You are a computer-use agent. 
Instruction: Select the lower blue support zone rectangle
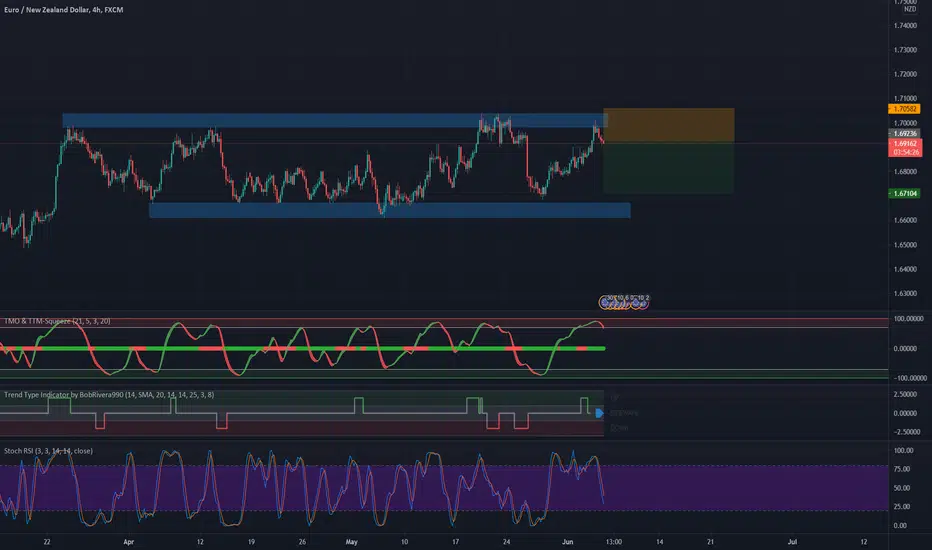coord(390,210)
